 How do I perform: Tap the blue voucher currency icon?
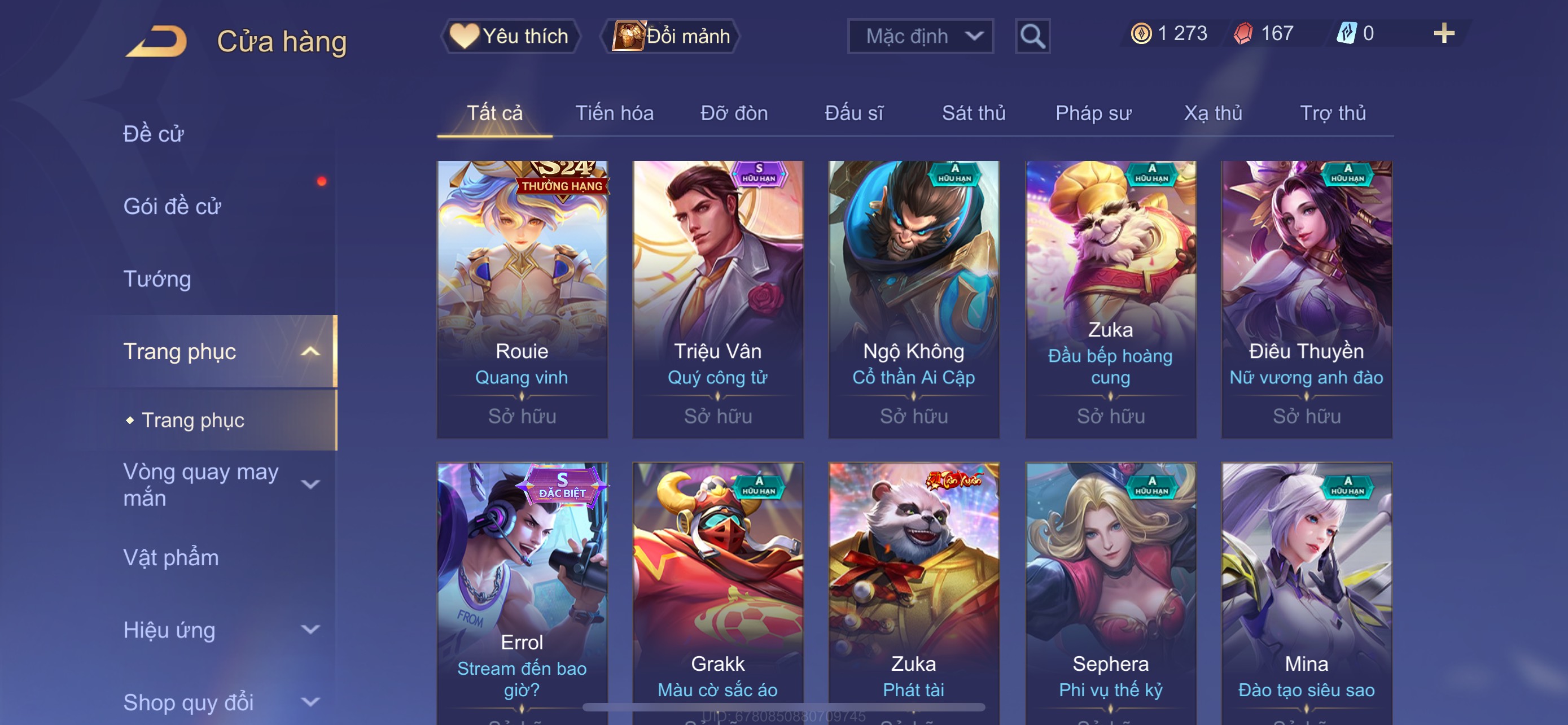point(1346,33)
